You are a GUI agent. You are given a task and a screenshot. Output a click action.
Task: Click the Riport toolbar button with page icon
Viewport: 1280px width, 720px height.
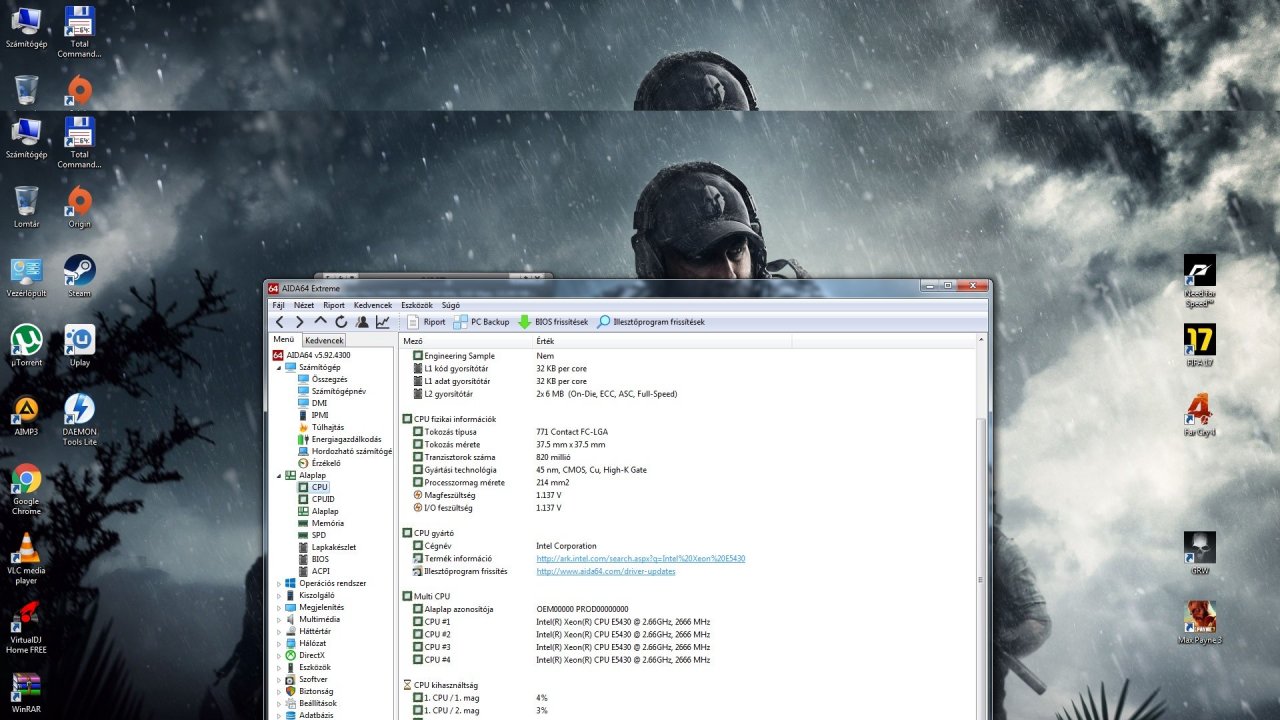tap(427, 322)
